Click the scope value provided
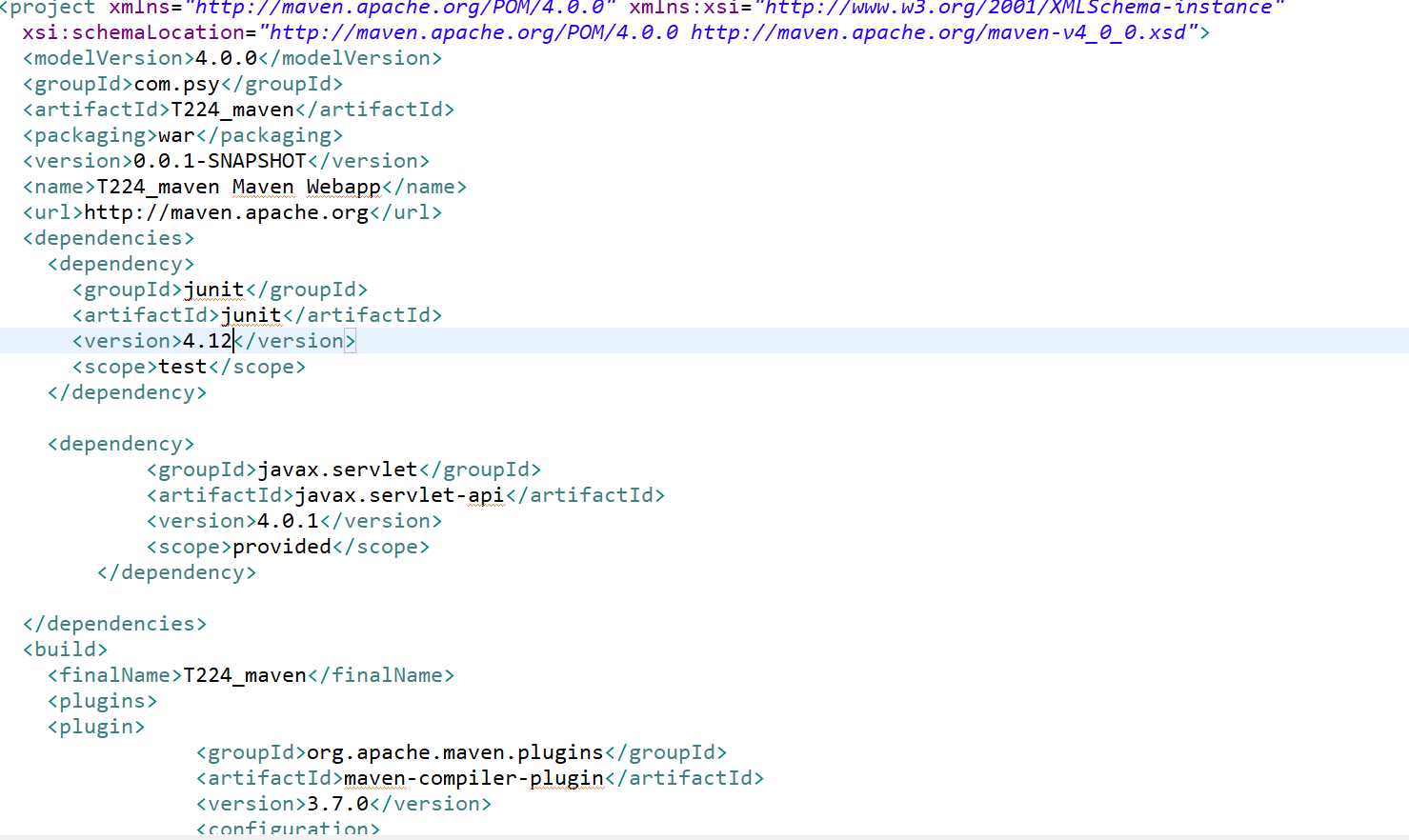The image size is (1409, 840). (x=282, y=547)
